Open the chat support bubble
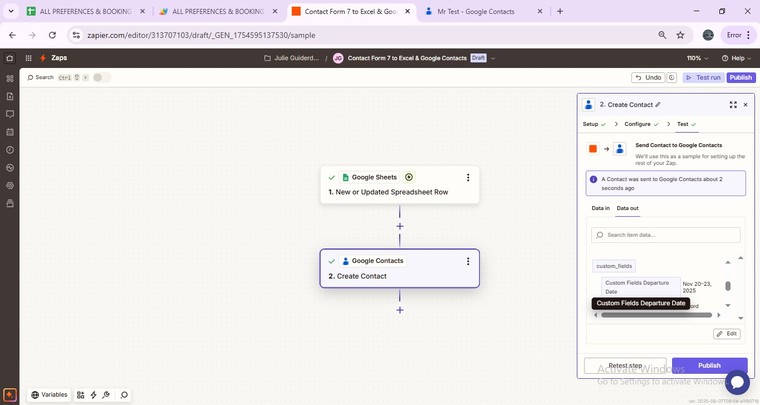760x405 pixels. point(737,382)
